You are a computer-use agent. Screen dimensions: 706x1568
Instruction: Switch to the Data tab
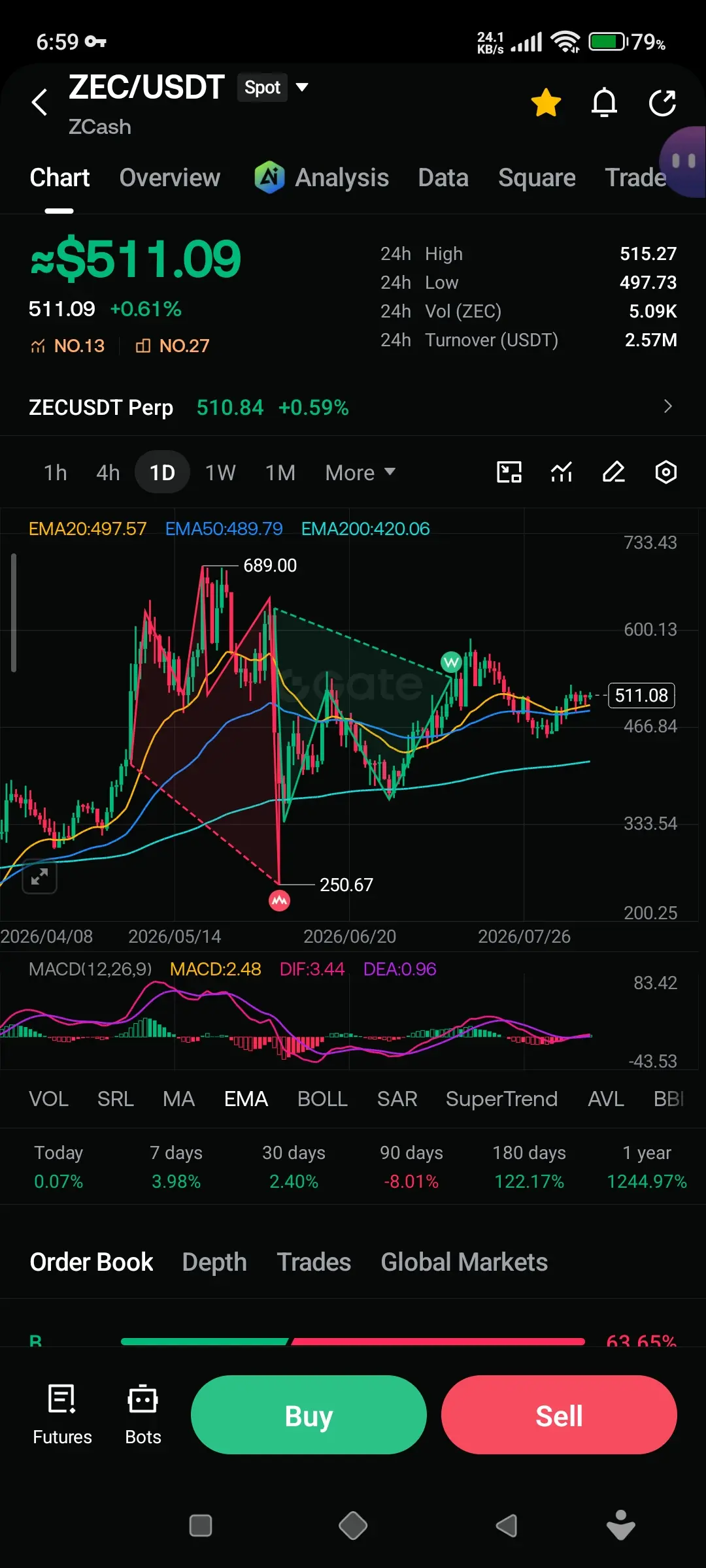443,178
